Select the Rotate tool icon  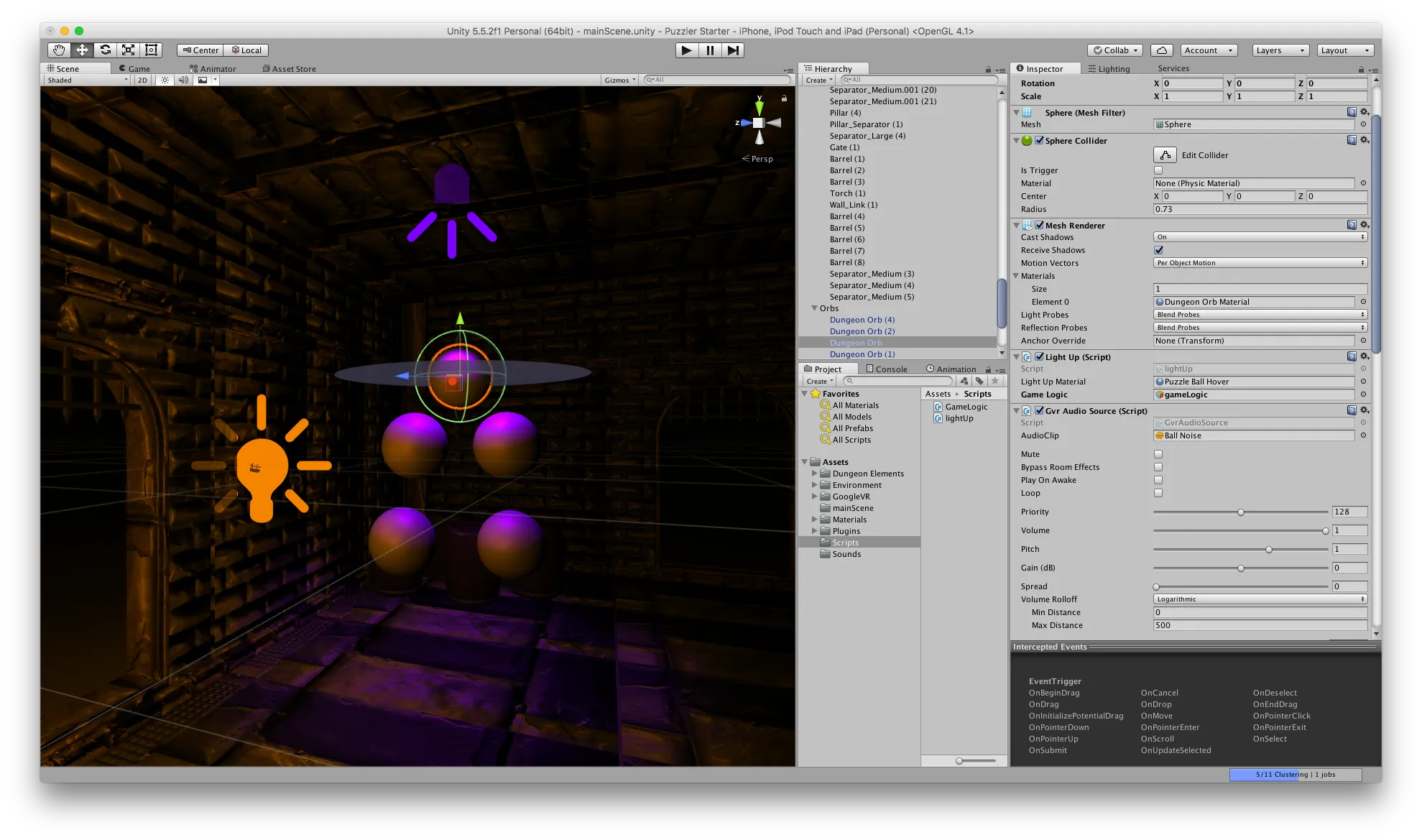[x=106, y=50]
